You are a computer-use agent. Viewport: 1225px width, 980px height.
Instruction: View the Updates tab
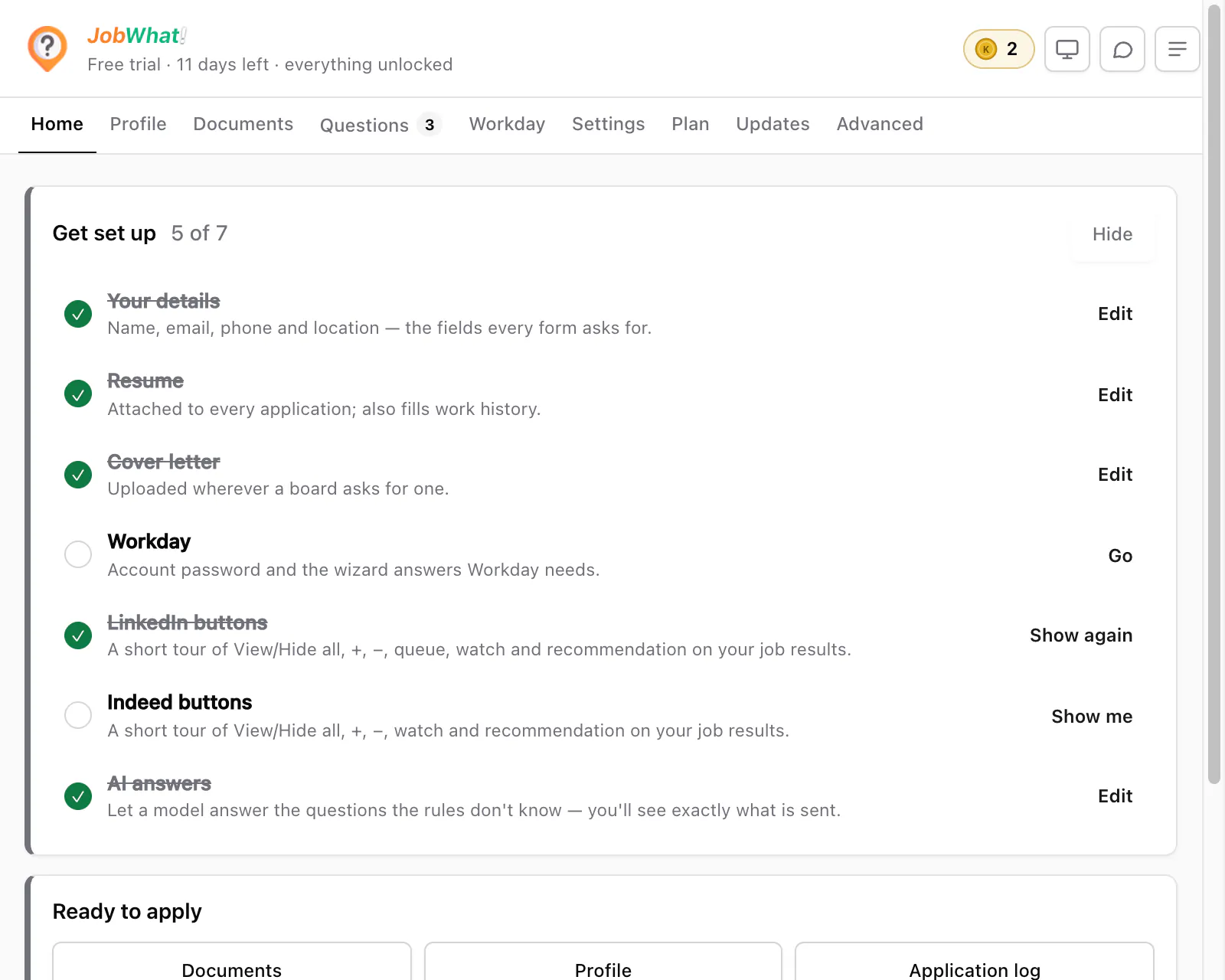pyautogui.click(x=773, y=124)
